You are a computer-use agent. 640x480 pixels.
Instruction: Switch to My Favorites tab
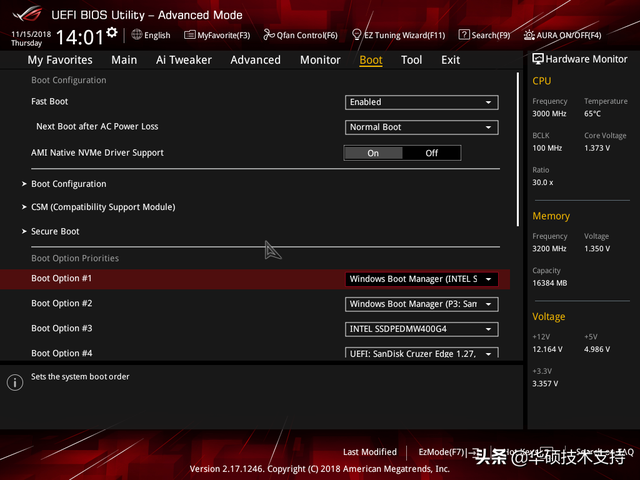60,60
